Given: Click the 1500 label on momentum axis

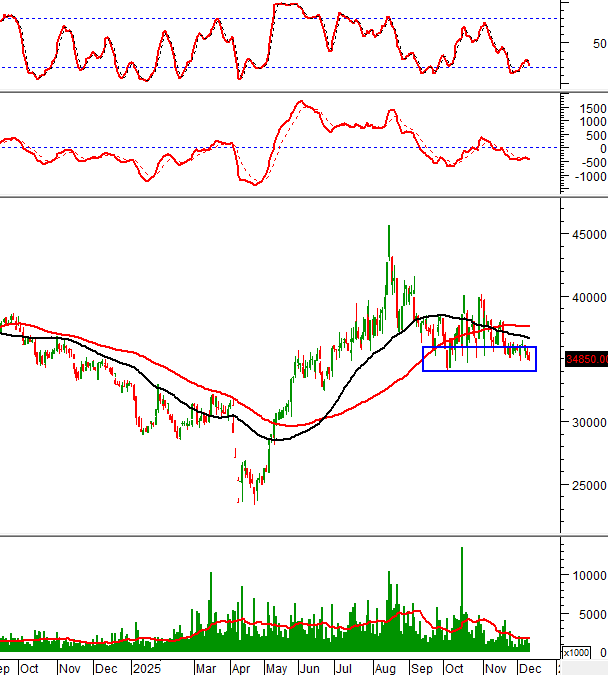Looking at the screenshot, I should [590, 108].
